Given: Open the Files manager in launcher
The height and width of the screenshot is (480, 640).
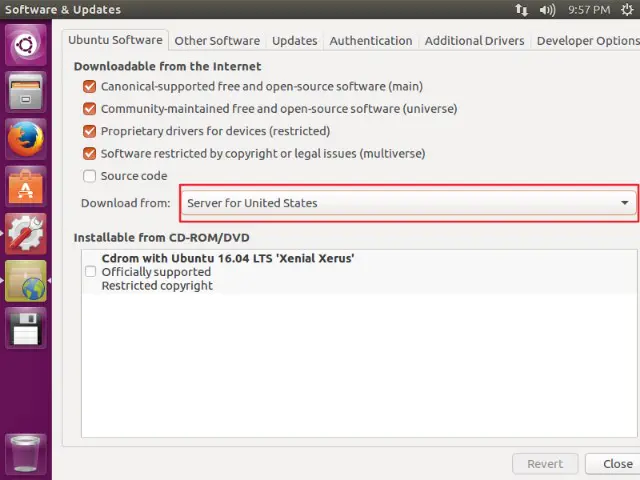Looking at the screenshot, I should pos(25,92).
